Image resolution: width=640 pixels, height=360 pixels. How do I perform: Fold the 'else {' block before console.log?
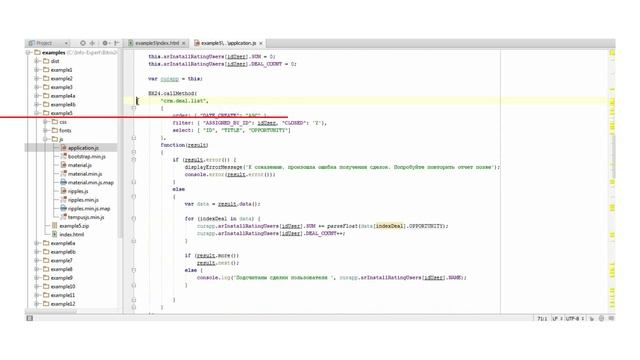click(x=134, y=270)
